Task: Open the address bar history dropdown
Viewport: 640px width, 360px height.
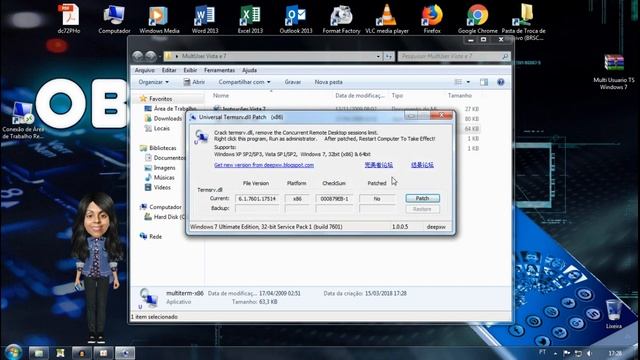Action: coord(378,56)
